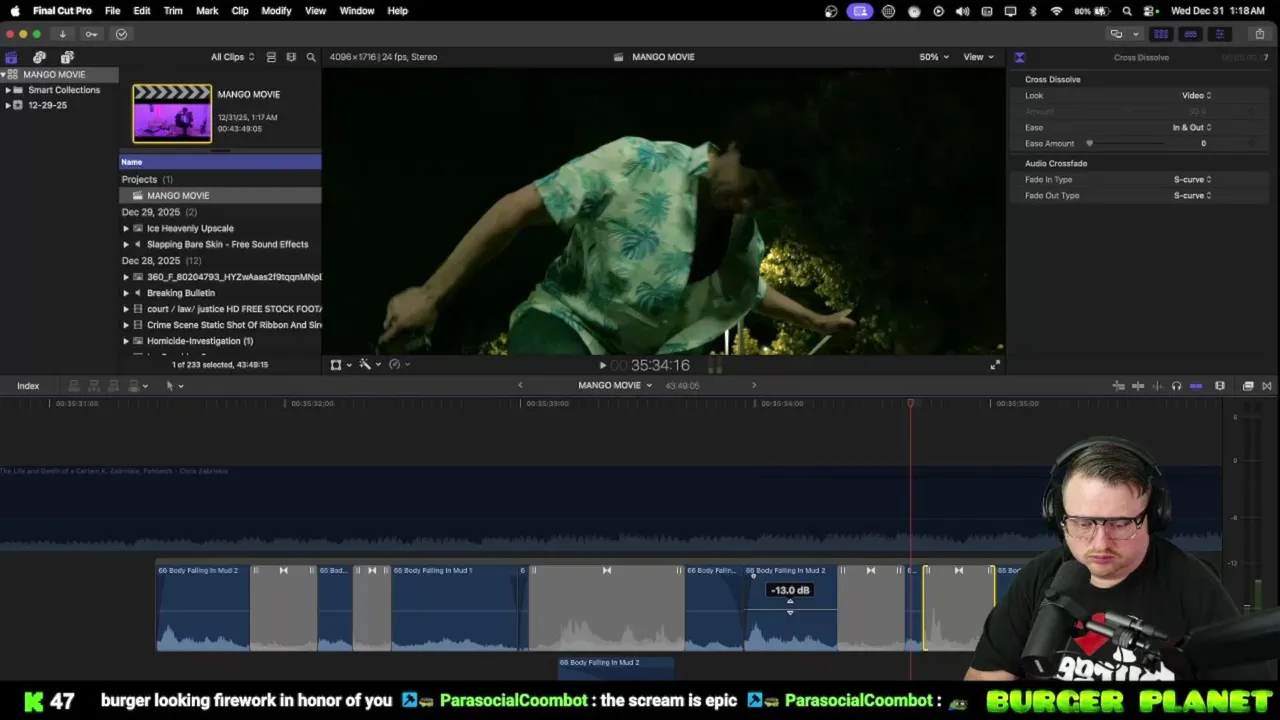Click the red playhead marker in timeline
The image size is (1280, 720).
pos(910,403)
